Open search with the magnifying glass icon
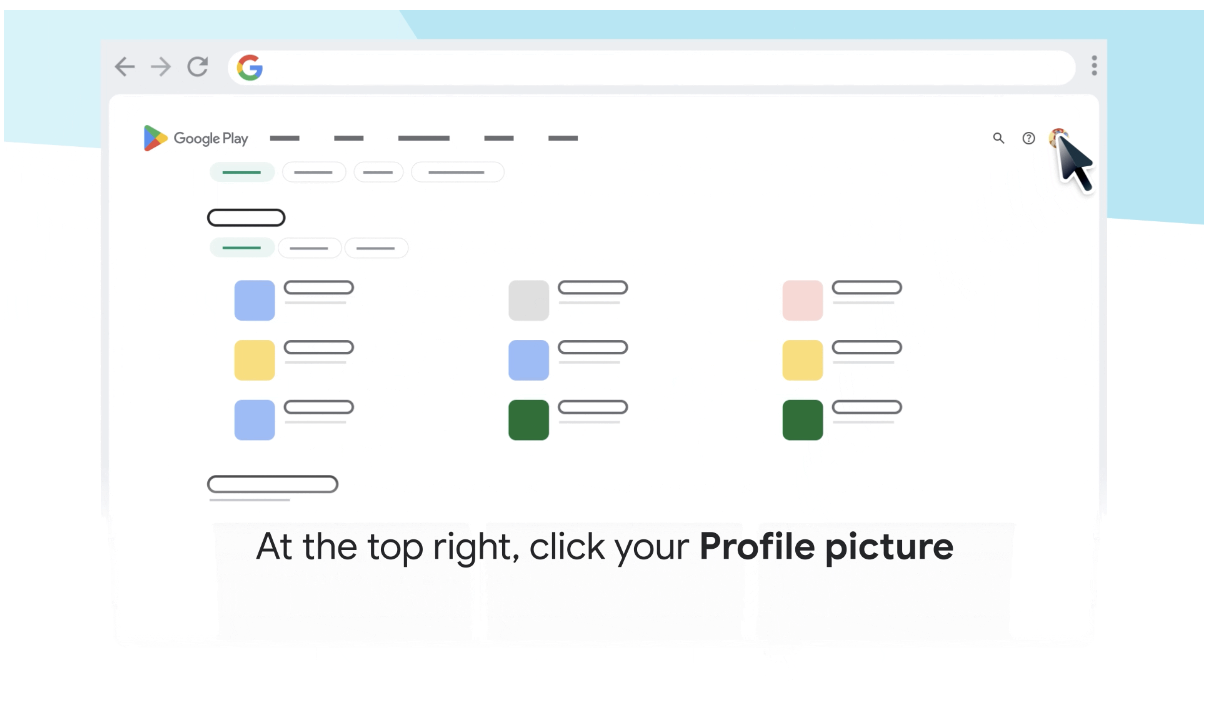The height and width of the screenshot is (704, 1224). tap(998, 138)
